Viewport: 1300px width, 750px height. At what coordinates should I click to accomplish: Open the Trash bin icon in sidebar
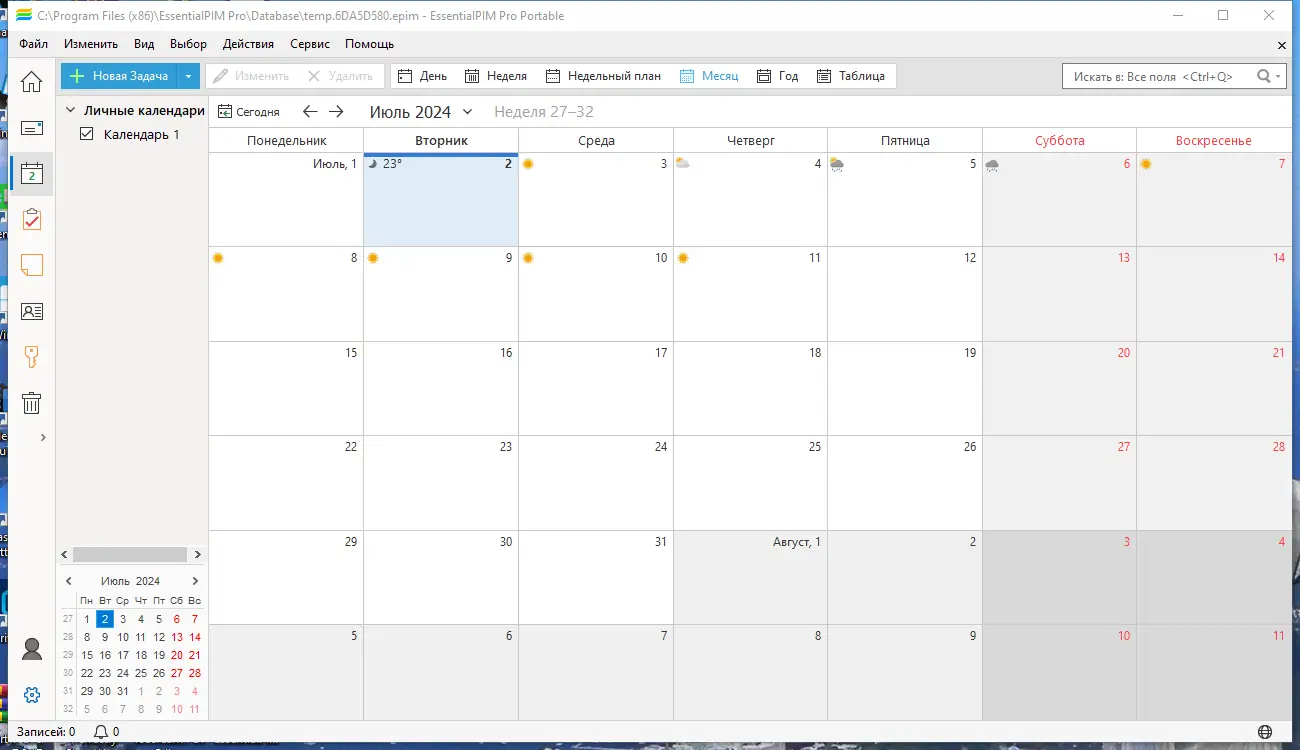coord(32,403)
